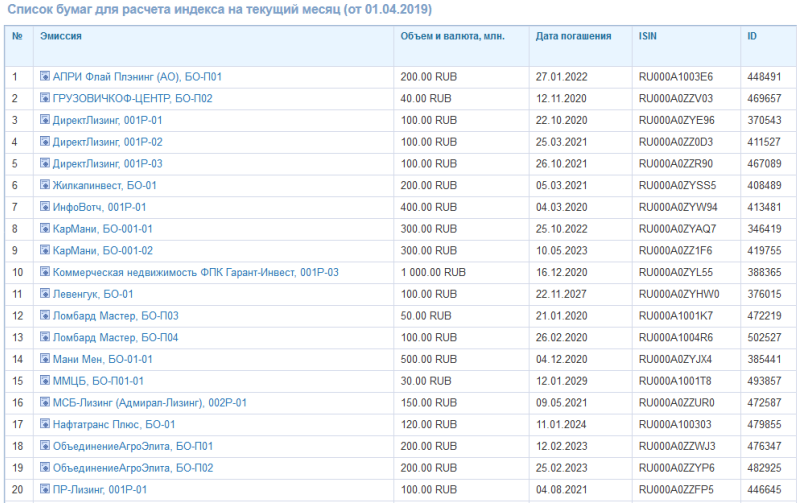The image size is (800, 503).
Task: Click the icon beside ОбъединениеАгроЭлита, БО-П01
Action: pyautogui.click(x=45, y=445)
